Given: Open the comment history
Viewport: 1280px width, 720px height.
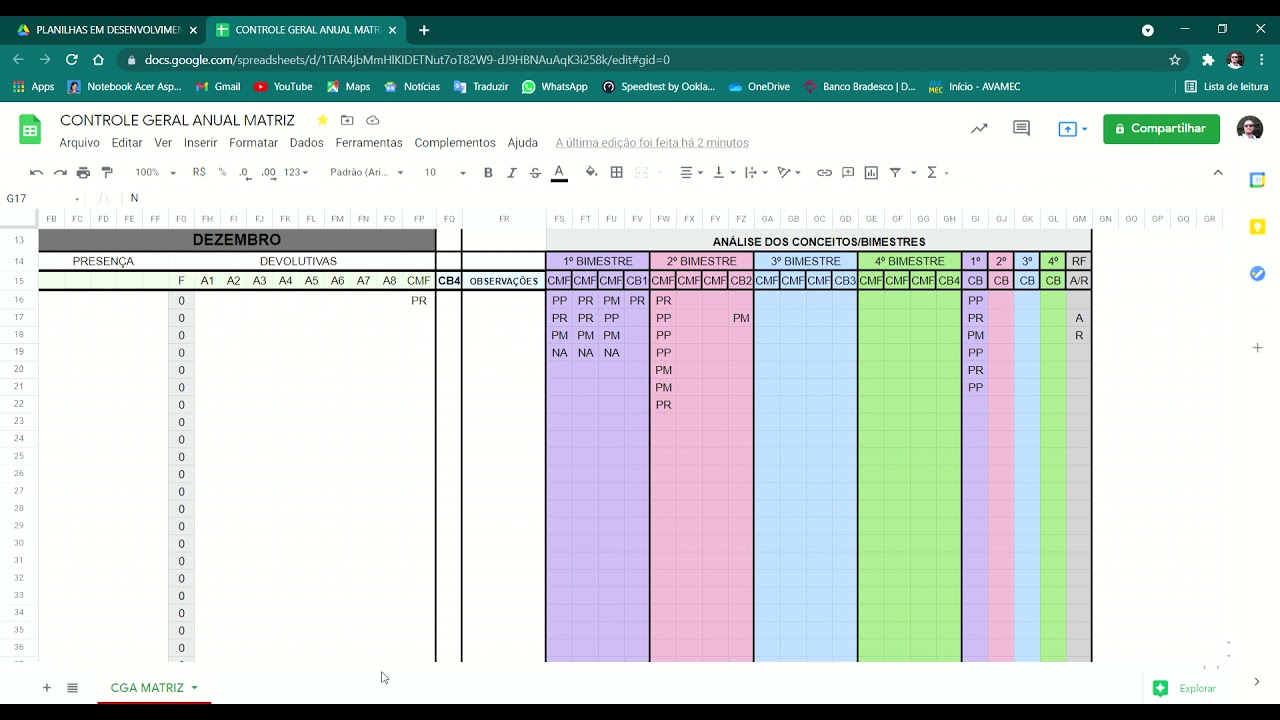Looking at the screenshot, I should tap(1021, 128).
